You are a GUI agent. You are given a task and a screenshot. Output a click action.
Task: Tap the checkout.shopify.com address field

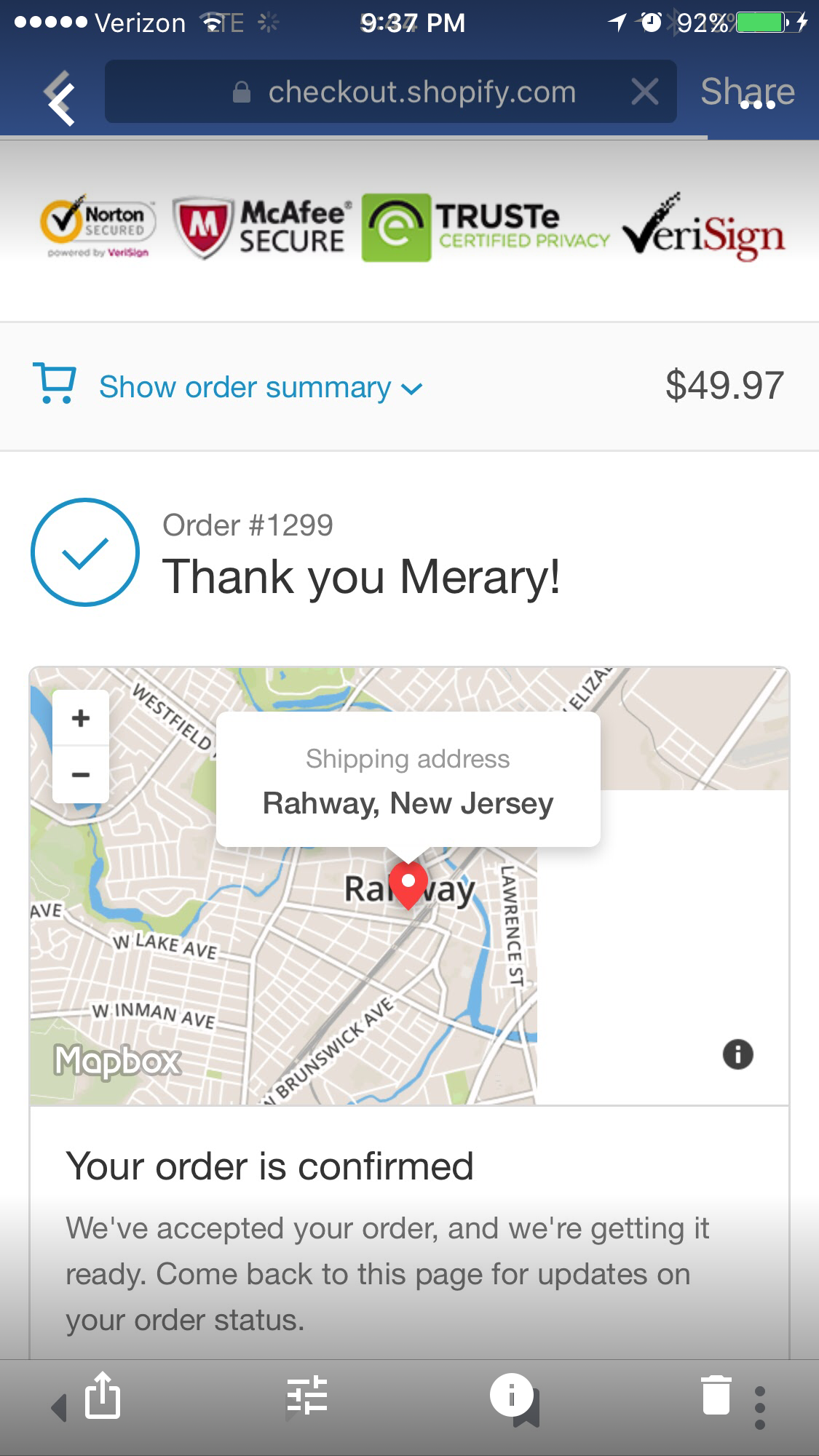390,92
